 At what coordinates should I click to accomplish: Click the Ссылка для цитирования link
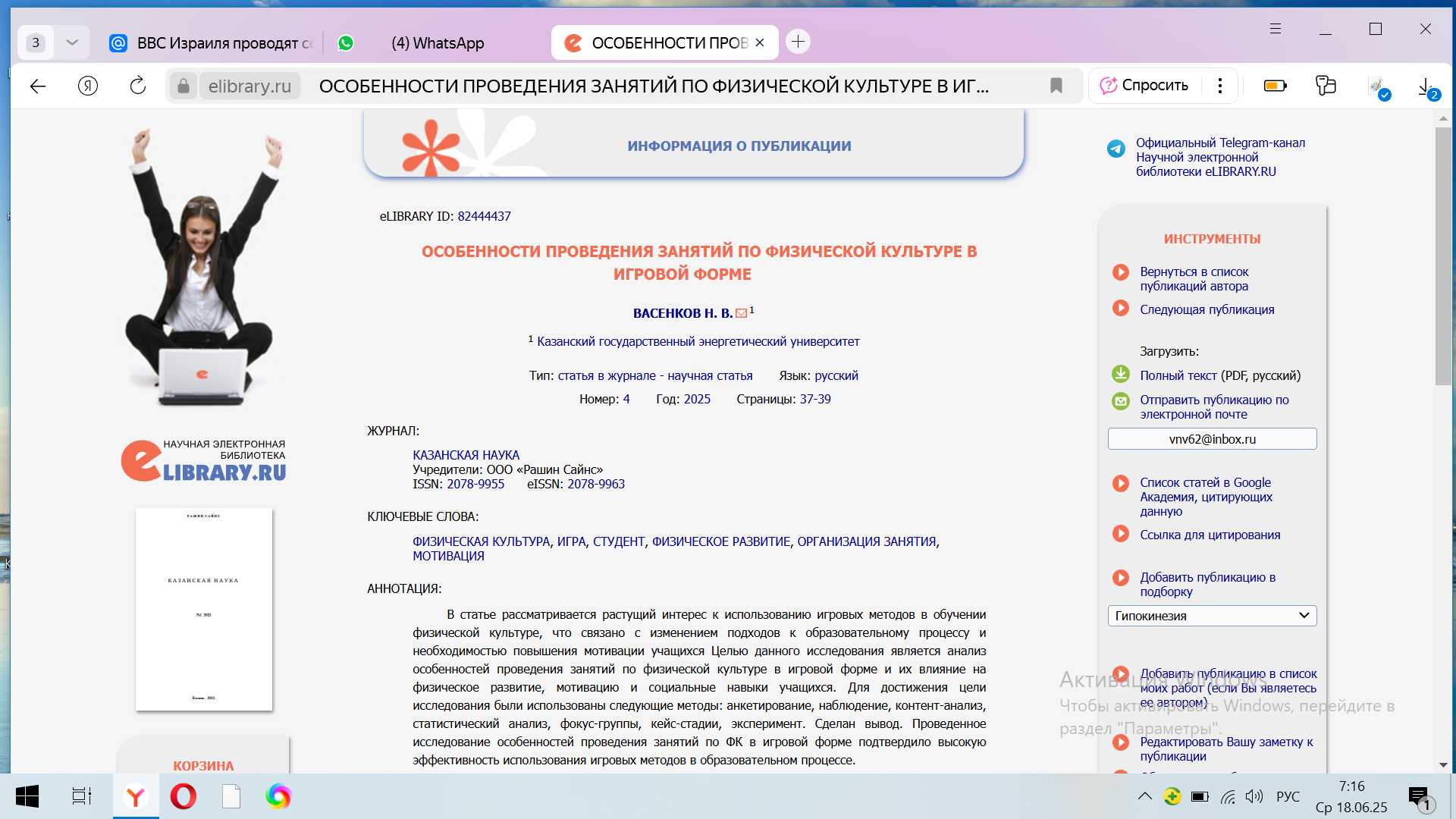pos(1210,535)
